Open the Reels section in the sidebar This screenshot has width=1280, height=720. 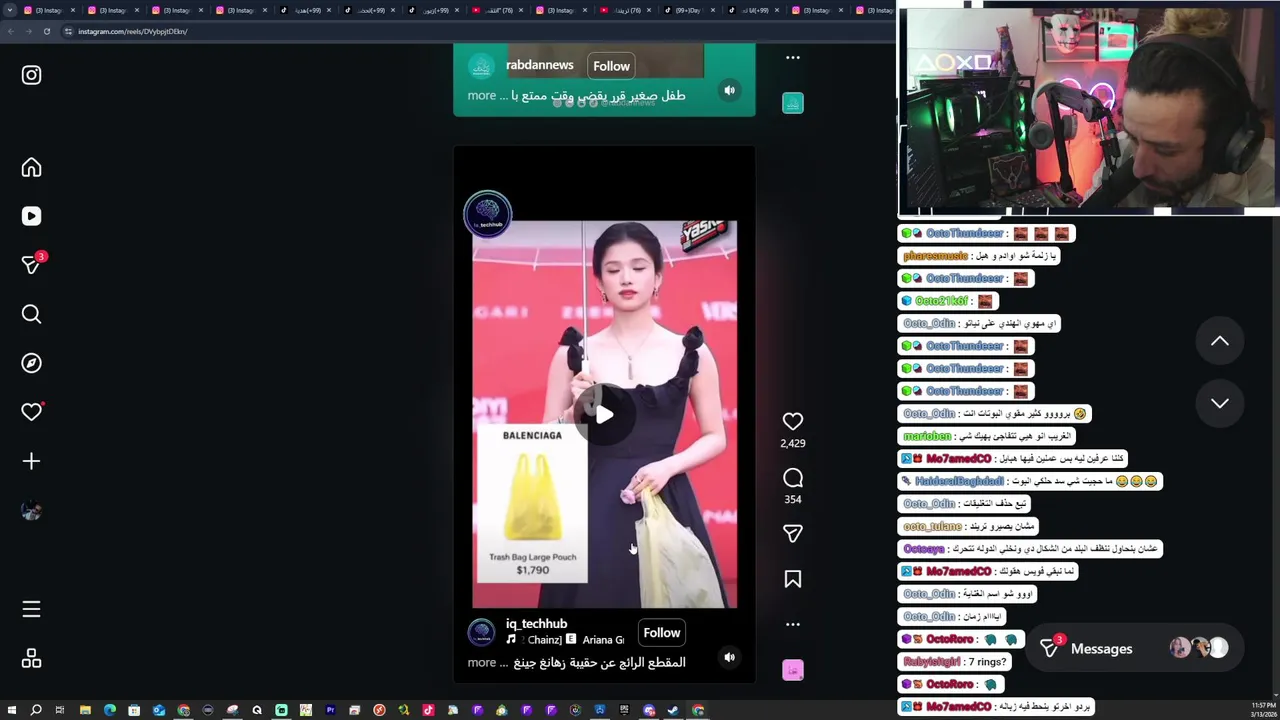coord(31,216)
